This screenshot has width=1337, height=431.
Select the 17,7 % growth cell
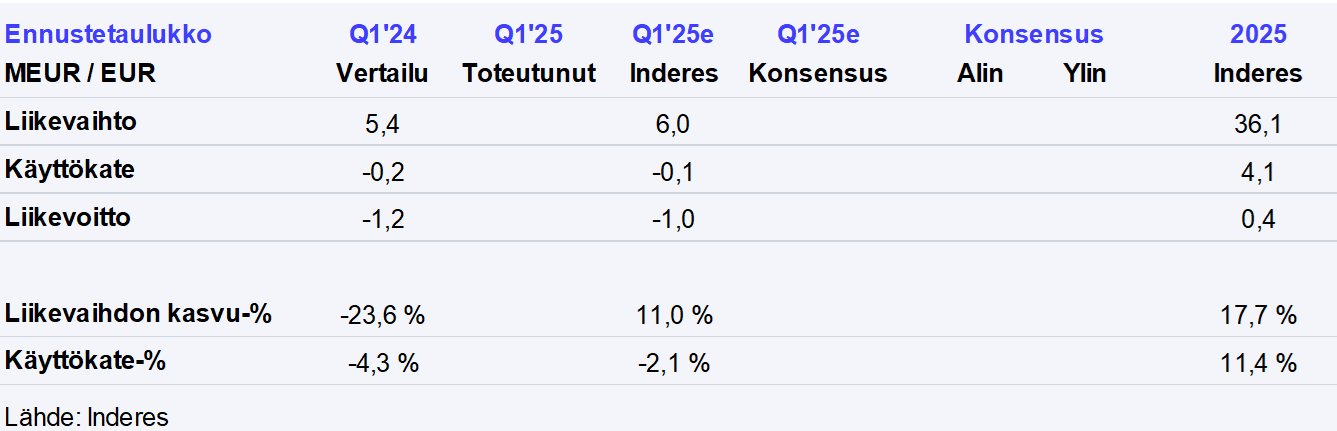pyautogui.click(x=1257, y=315)
